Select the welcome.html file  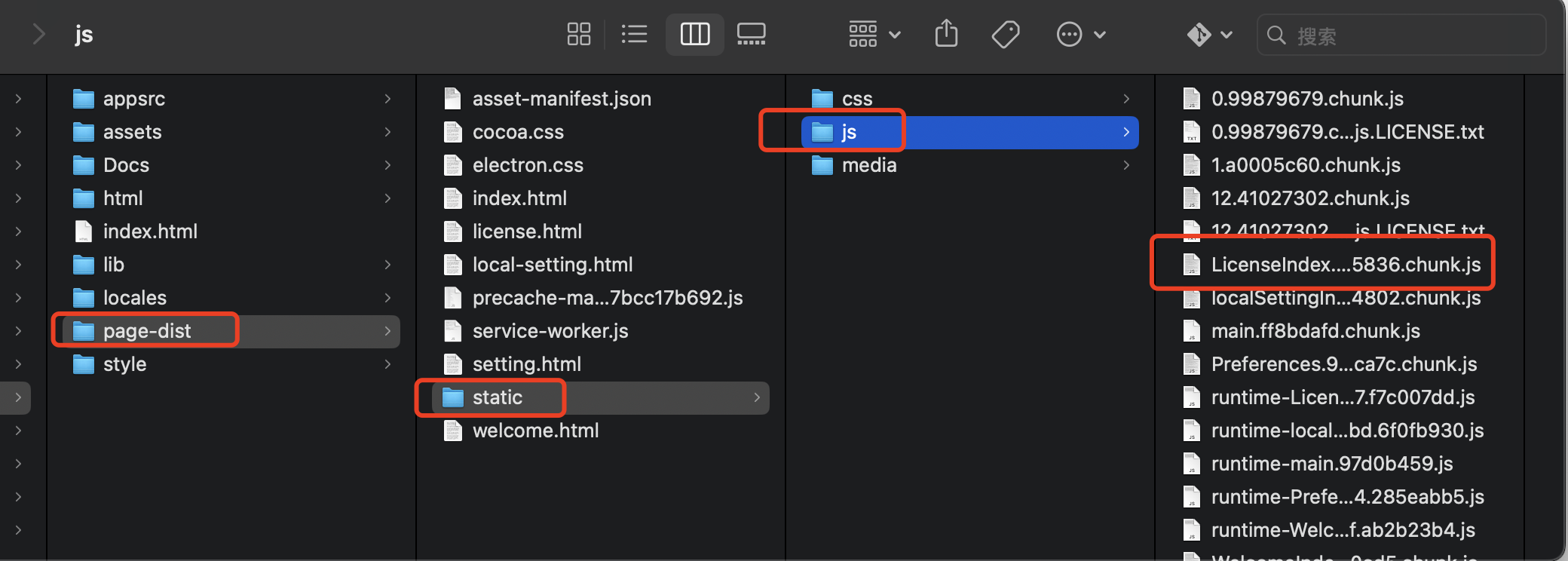(x=535, y=431)
